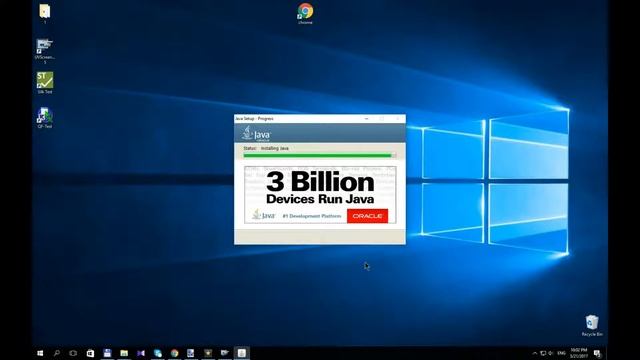Open the QF-Test desktop shortcut
This screenshot has height=360, width=640.
click(x=45, y=118)
